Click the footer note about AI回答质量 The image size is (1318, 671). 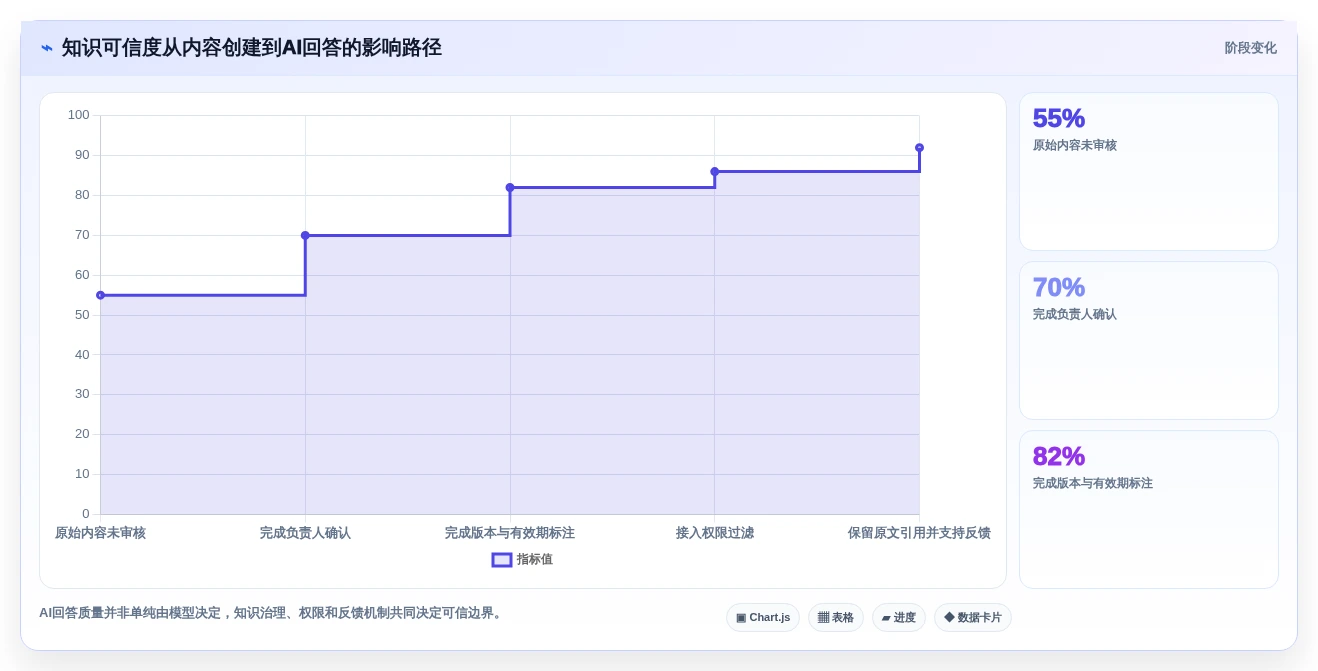(272, 613)
